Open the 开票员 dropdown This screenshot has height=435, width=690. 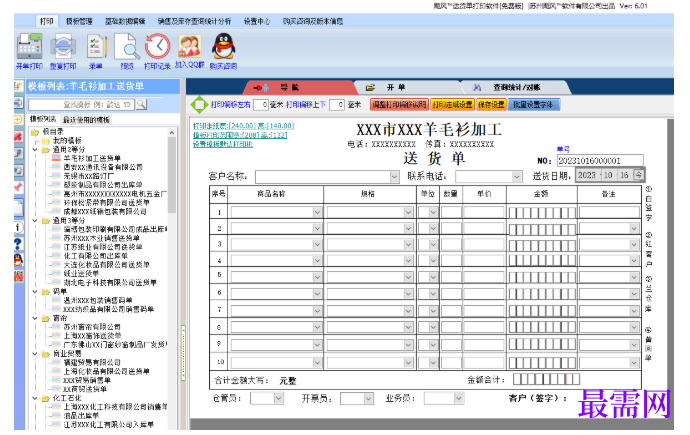368,398
